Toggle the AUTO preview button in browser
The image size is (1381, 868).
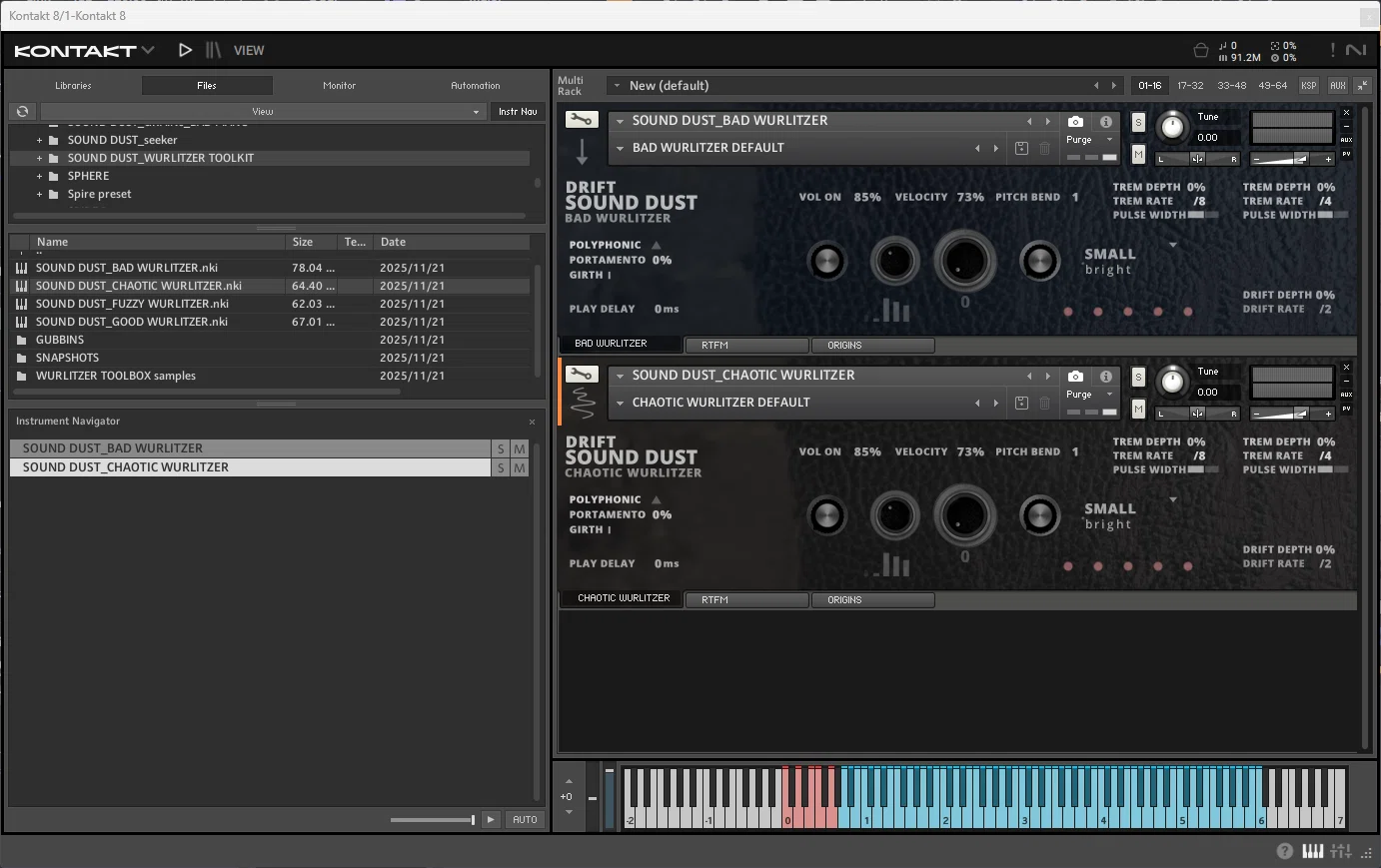click(x=525, y=820)
